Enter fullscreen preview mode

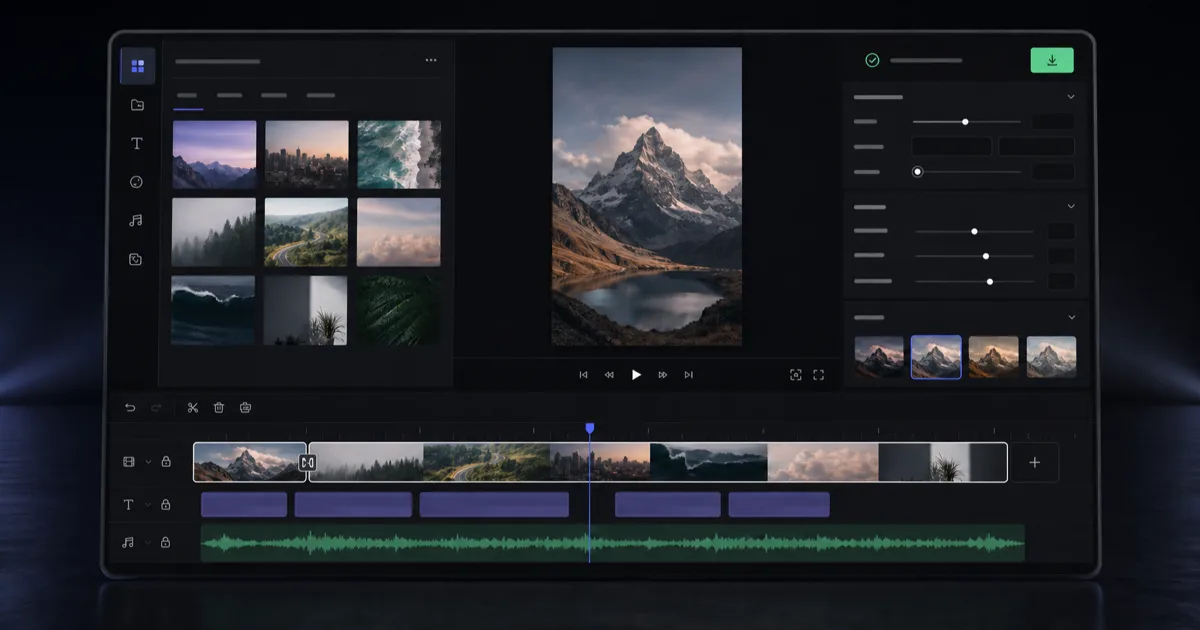pos(819,375)
